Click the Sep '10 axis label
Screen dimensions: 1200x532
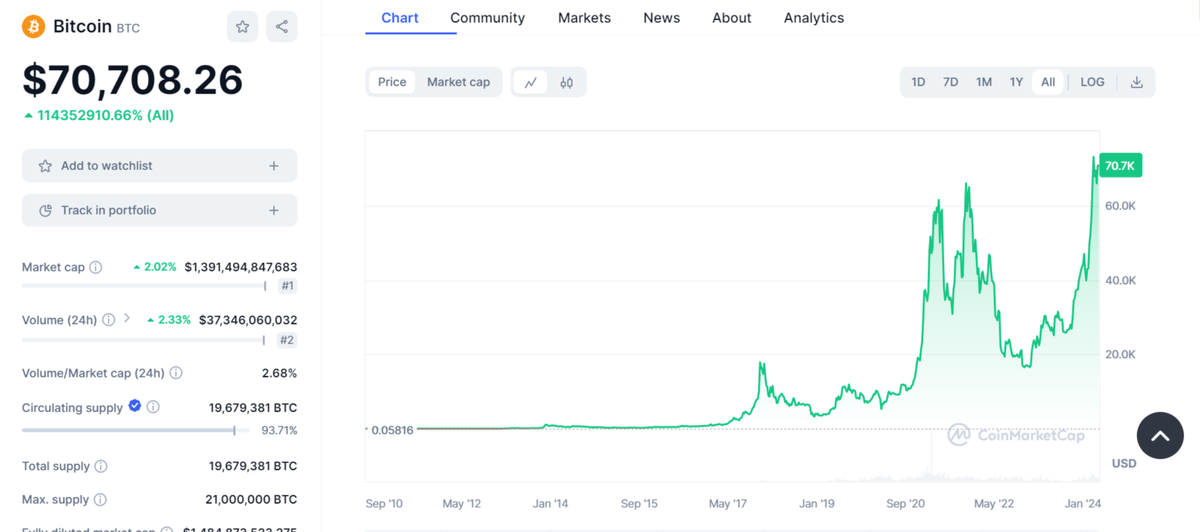point(384,503)
